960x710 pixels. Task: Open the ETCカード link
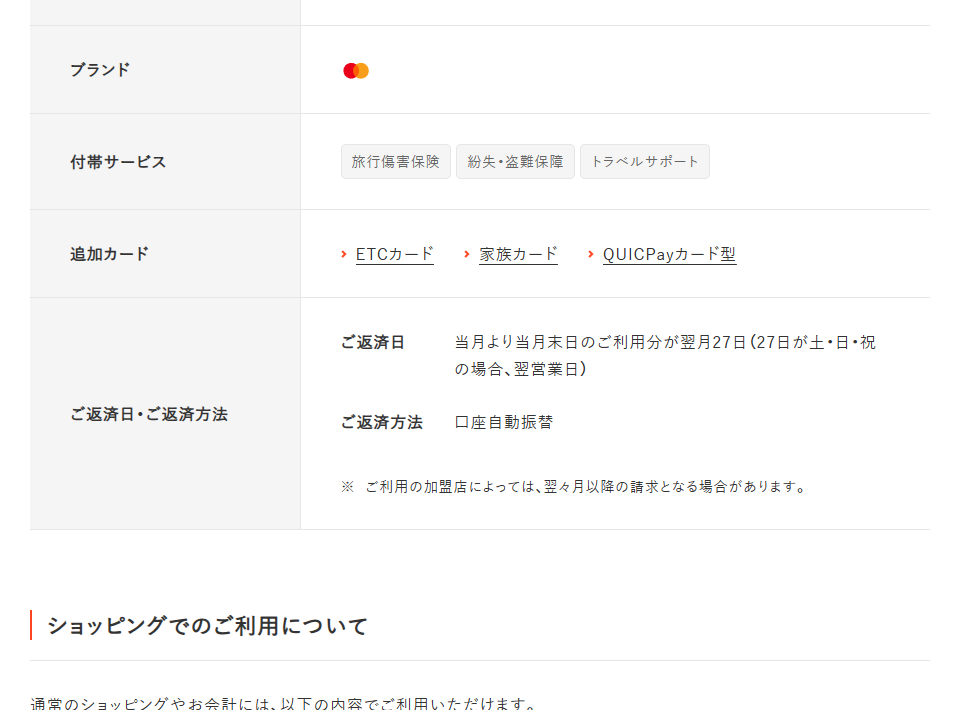(x=395, y=254)
